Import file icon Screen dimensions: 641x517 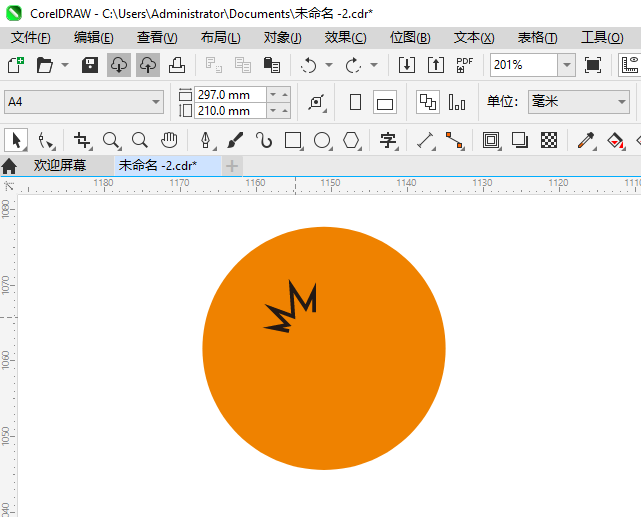coord(407,65)
